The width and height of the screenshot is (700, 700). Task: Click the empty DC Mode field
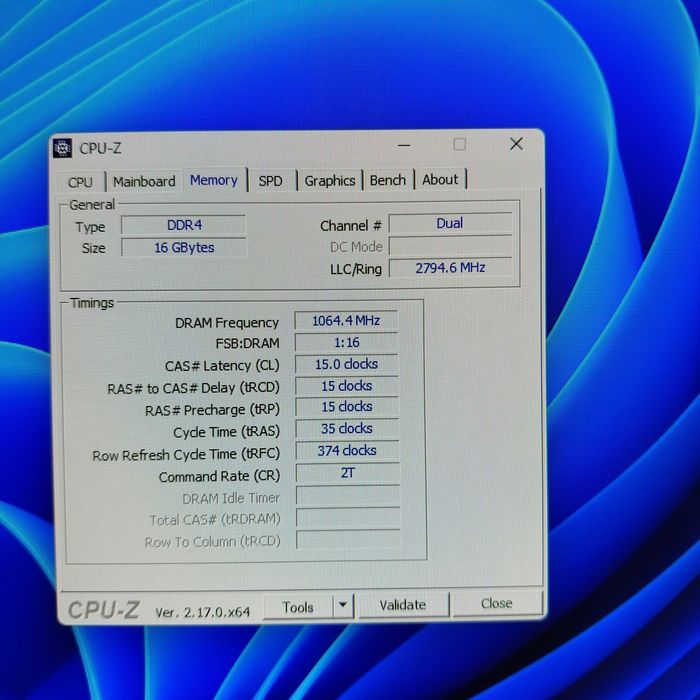tap(450, 246)
